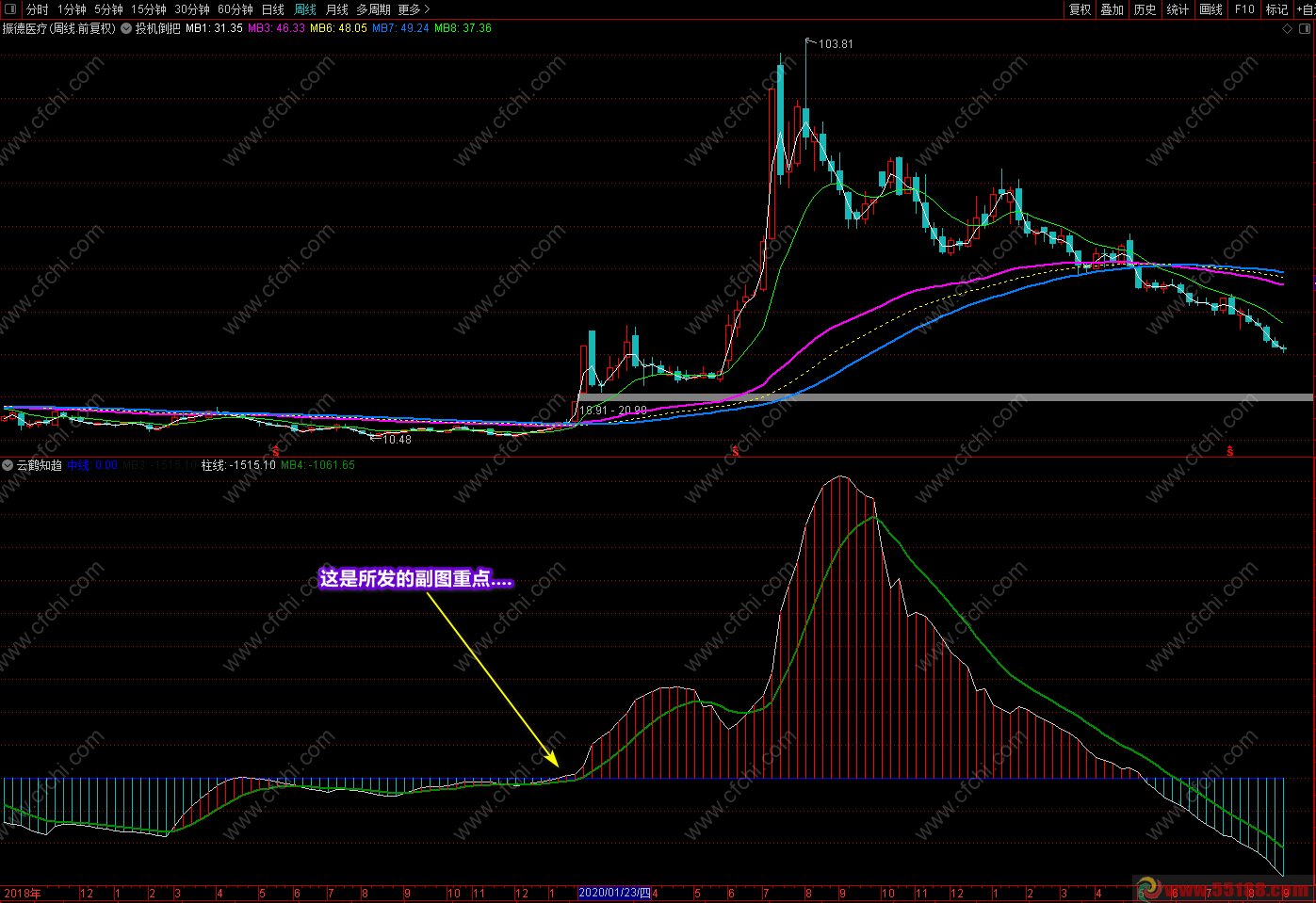The height and width of the screenshot is (903, 1316).
Task: Toggle left side panel icon
Action: [x=11, y=9]
